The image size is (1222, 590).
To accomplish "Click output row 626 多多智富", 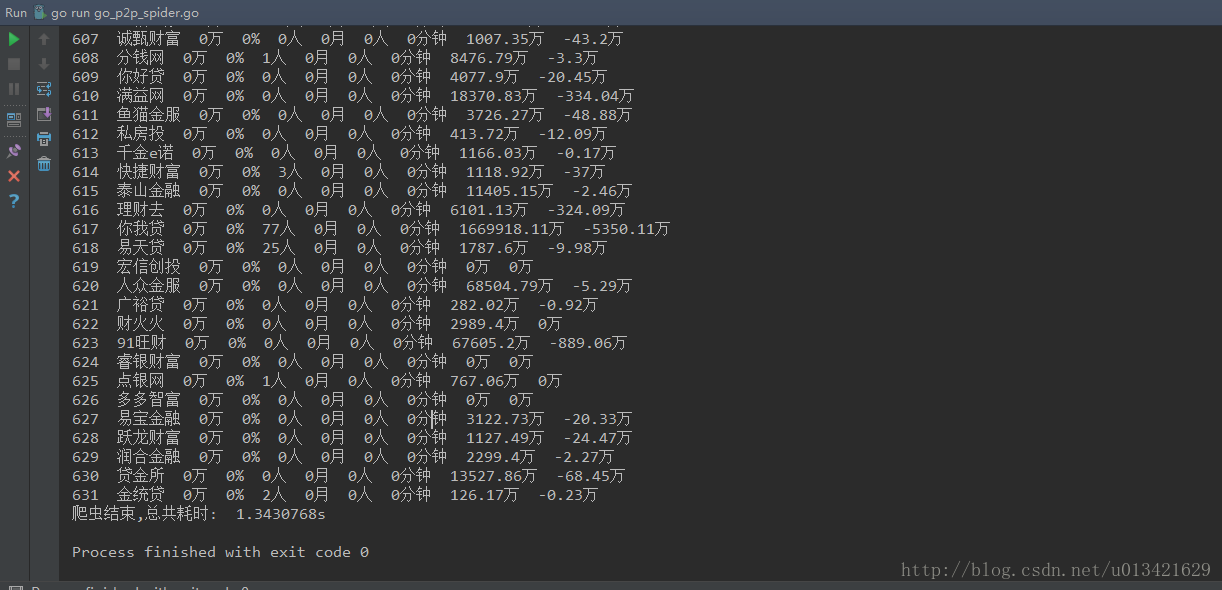I will (303, 400).
